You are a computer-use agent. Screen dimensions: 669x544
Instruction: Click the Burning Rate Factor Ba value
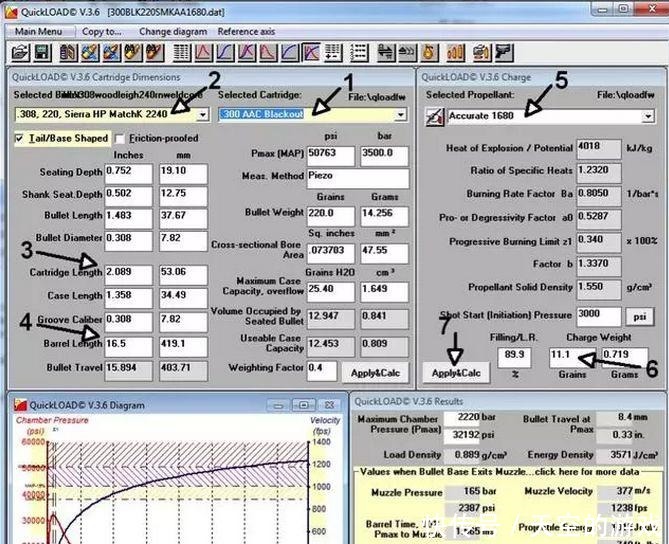[599, 196]
